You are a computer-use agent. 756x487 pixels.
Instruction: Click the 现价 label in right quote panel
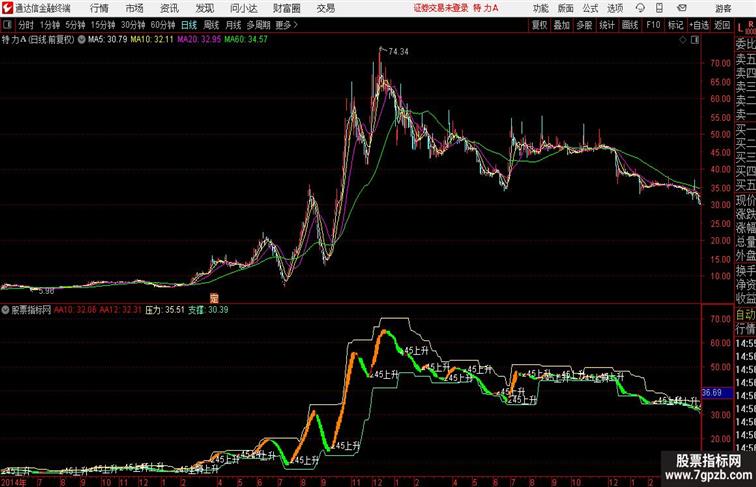(x=745, y=200)
